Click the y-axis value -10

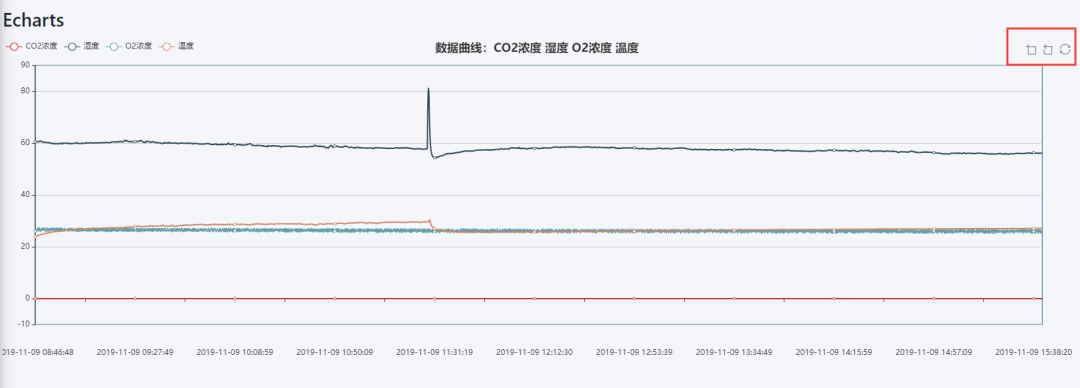[23, 324]
